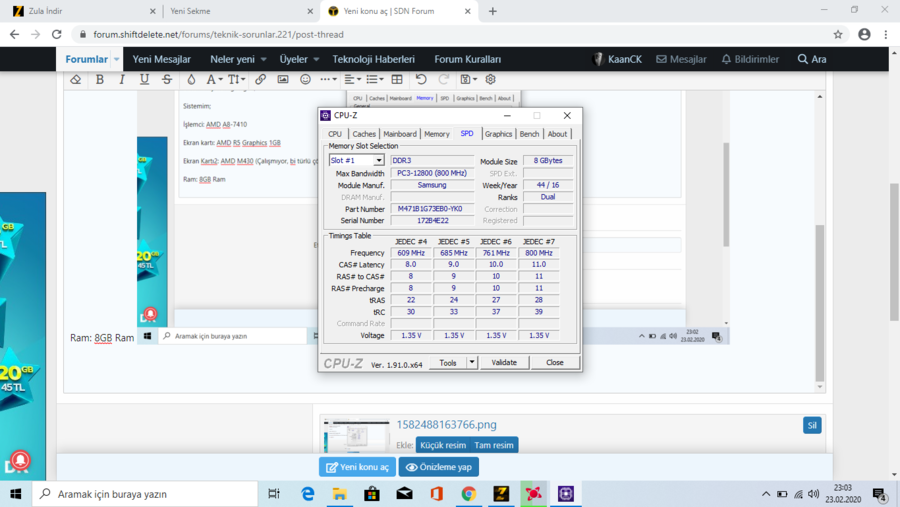Click the Windows Start button
Image resolution: width=900 pixels, height=507 pixels.
pos(15,494)
